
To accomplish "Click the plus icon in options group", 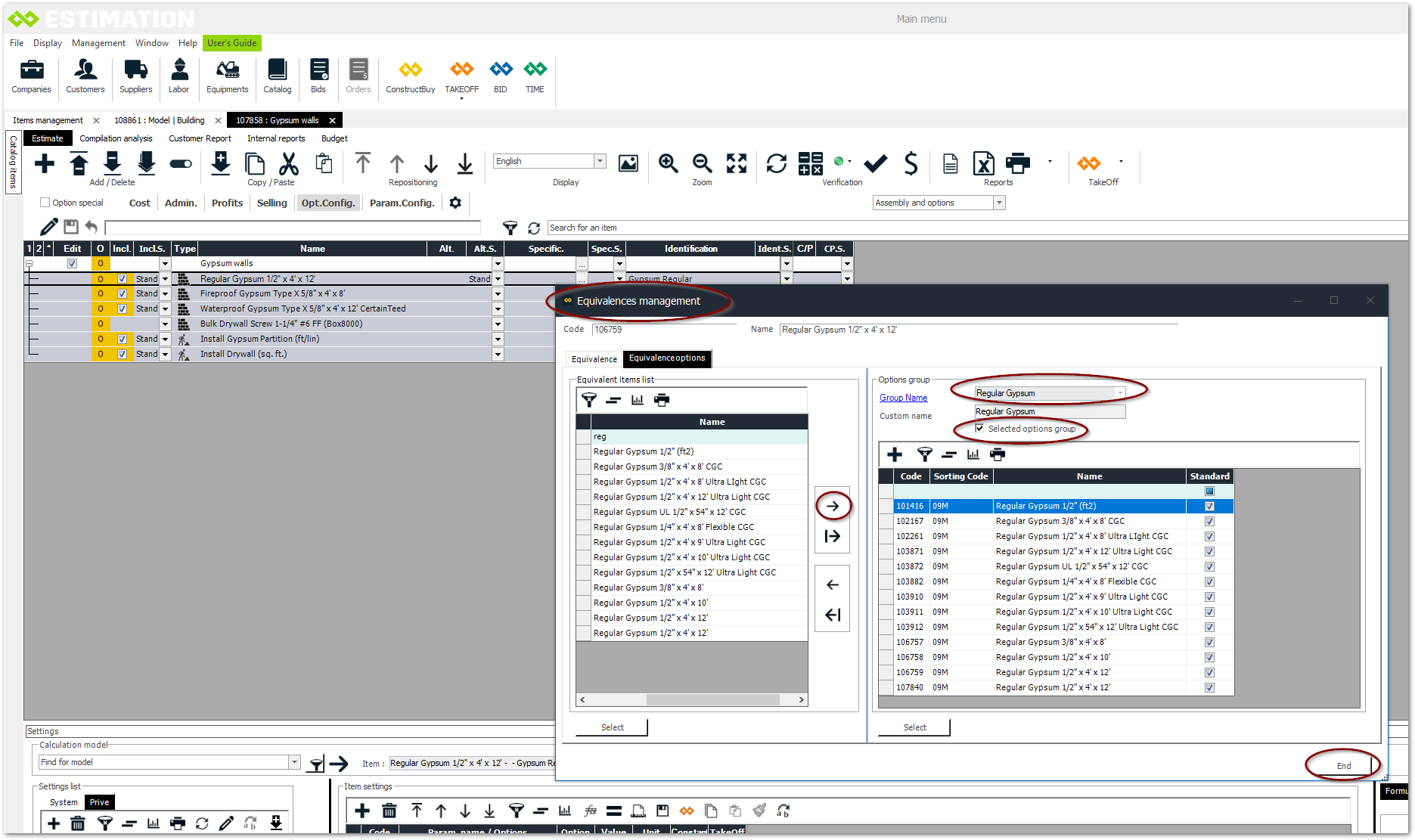I will coord(895,454).
